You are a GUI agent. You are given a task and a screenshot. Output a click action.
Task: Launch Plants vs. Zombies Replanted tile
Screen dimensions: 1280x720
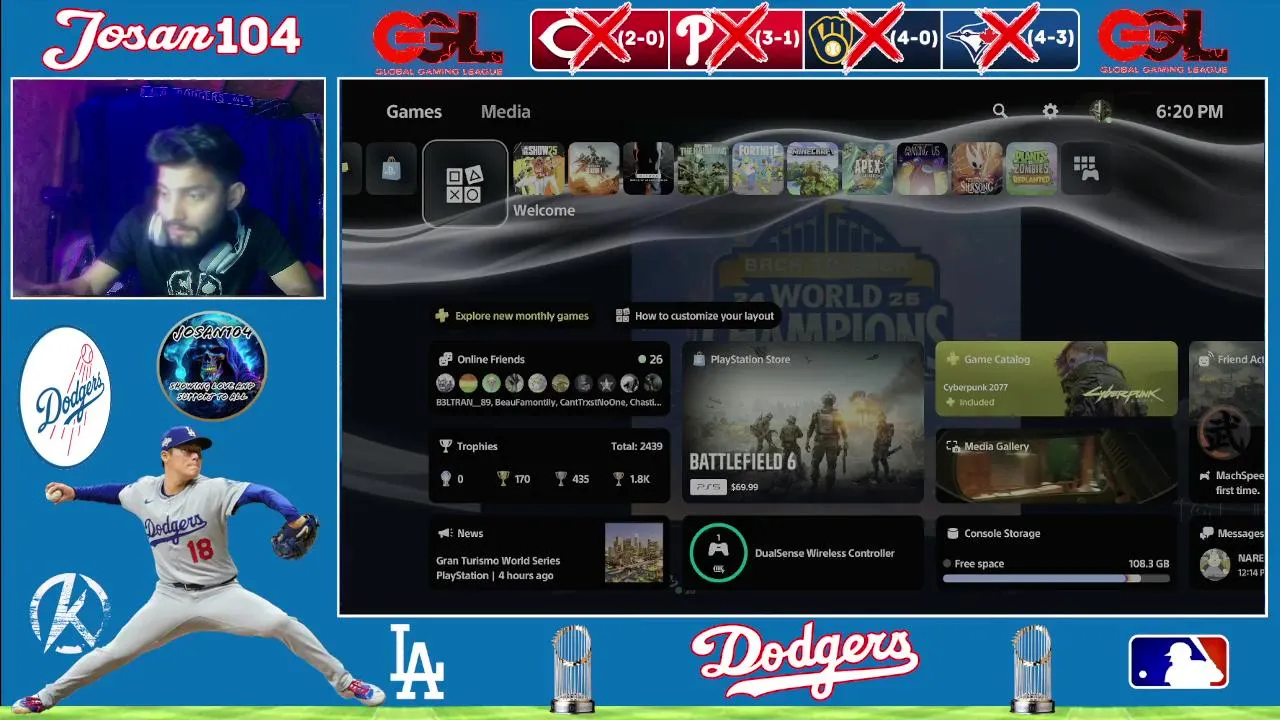click(x=1032, y=169)
